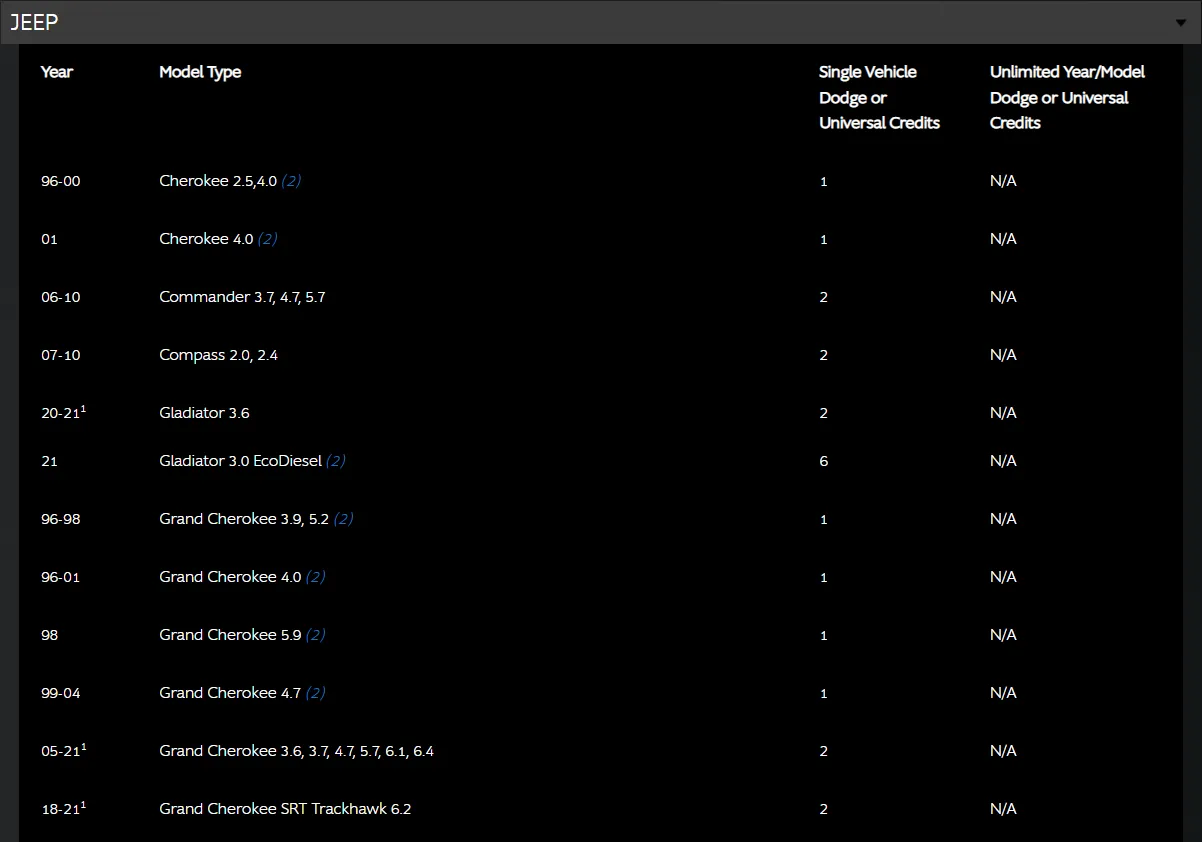Click credits value 1 in Grand Cherokee 5.9 row

click(x=824, y=636)
